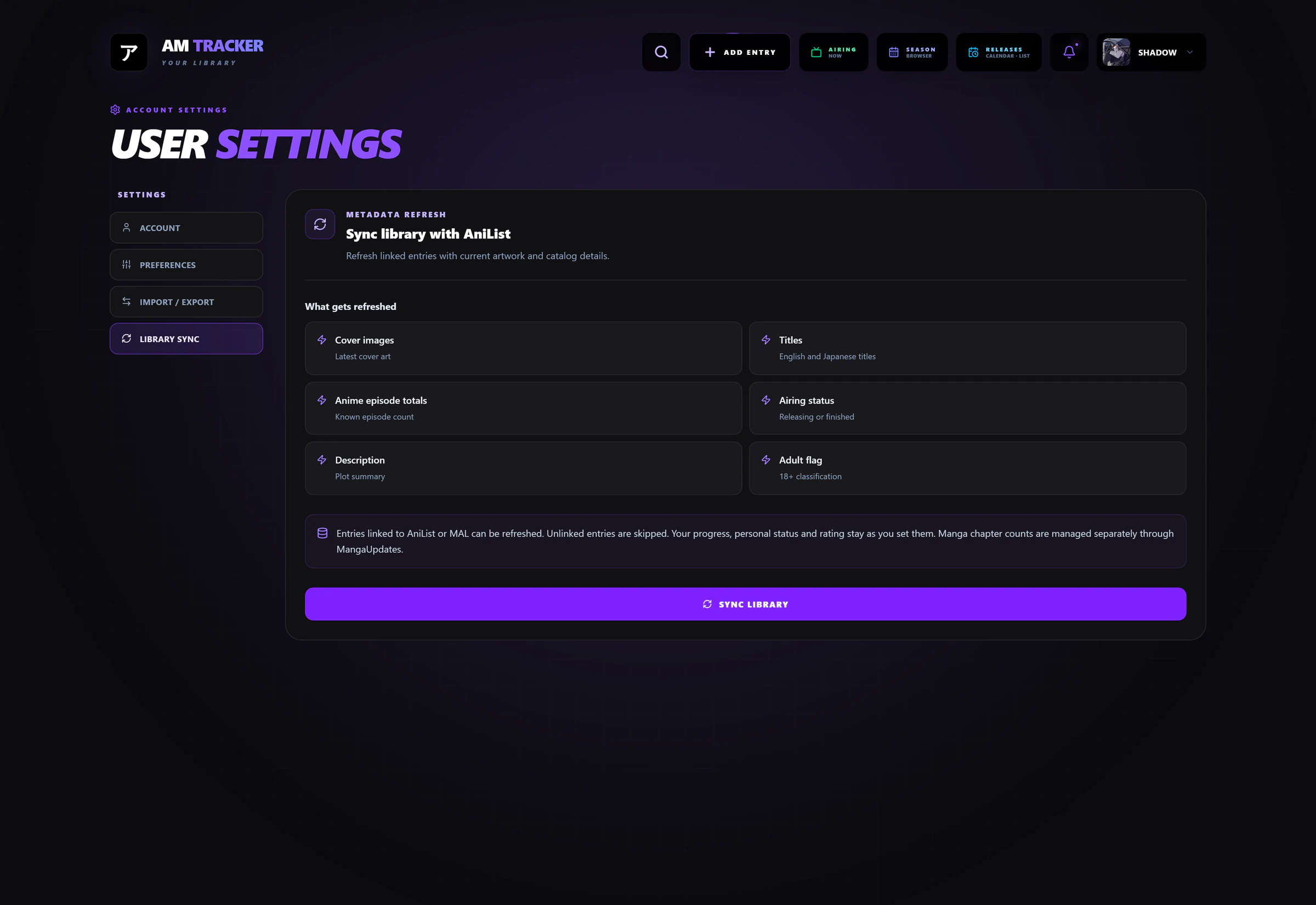Viewport: 1316px width, 905px height.
Task: Click the 'Plot summary' text
Action: click(360, 476)
